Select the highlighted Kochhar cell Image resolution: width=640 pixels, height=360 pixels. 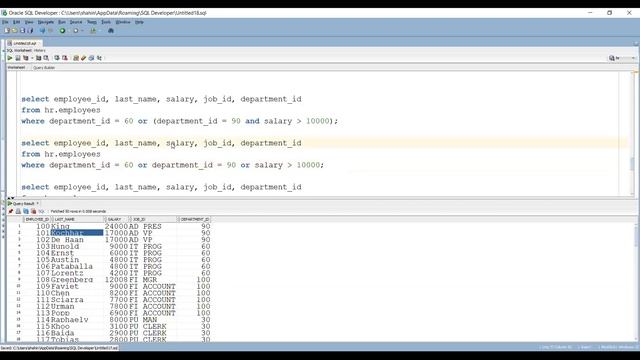77,233
